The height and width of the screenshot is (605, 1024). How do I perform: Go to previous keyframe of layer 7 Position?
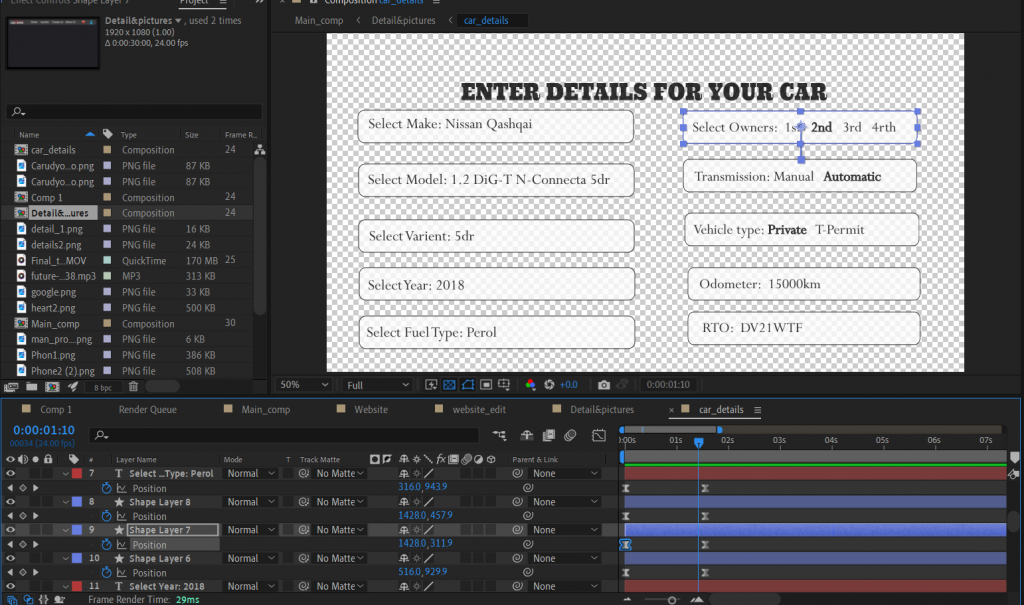coord(10,488)
